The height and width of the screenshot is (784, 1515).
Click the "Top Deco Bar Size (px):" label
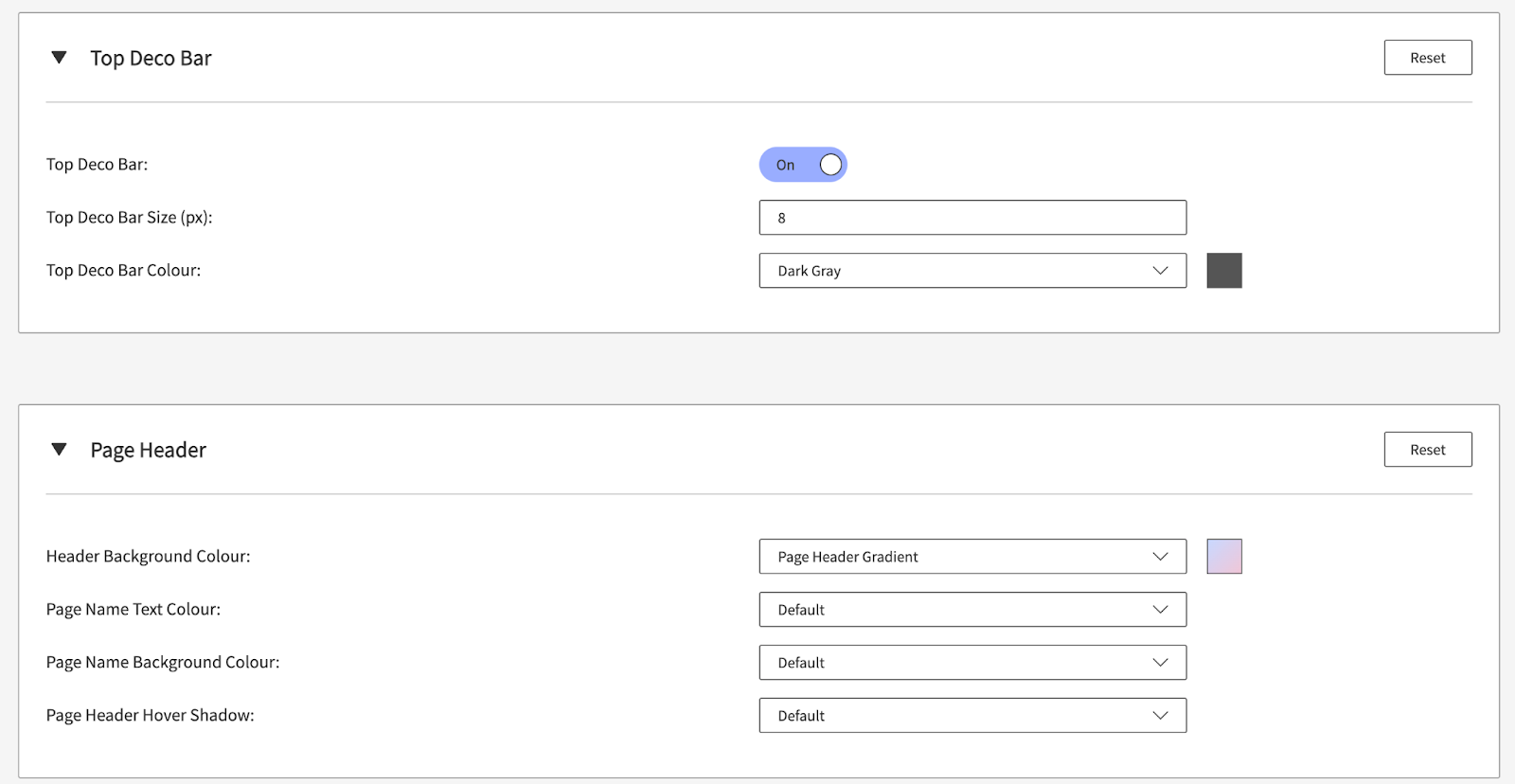(x=129, y=218)
